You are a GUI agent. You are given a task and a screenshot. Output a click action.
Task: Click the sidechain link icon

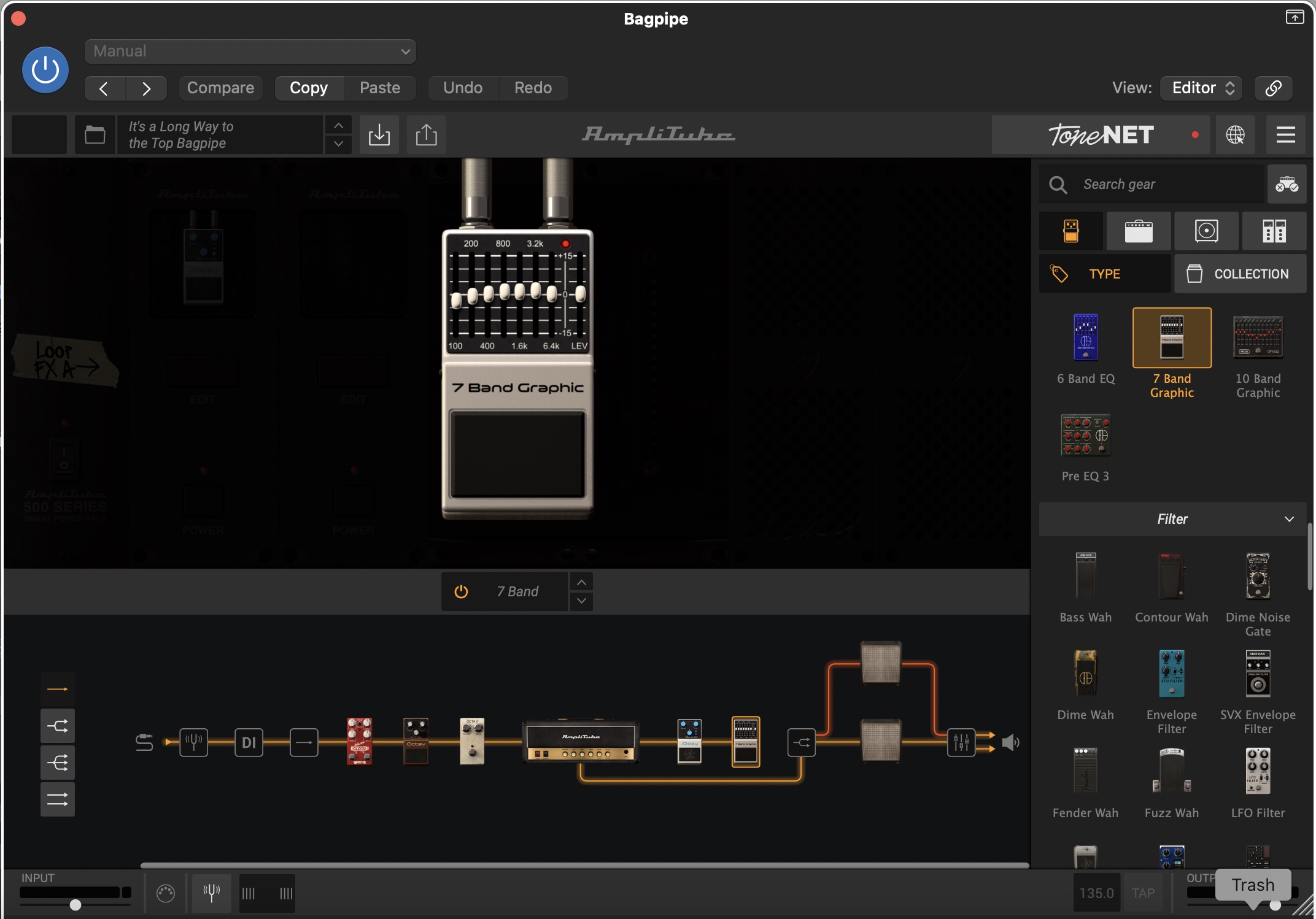coord(1273,88)
